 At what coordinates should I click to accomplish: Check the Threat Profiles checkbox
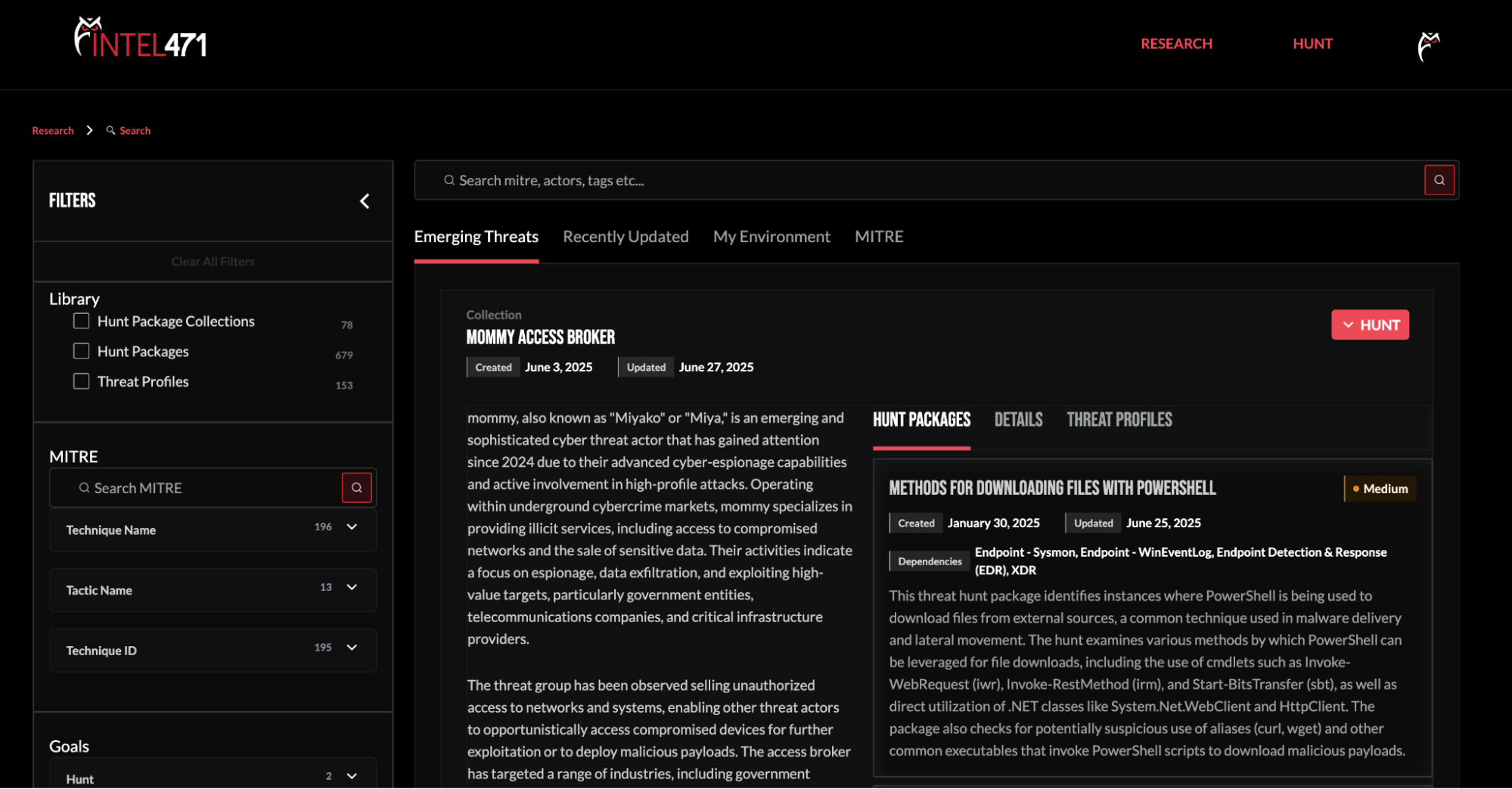click(81, 381)
